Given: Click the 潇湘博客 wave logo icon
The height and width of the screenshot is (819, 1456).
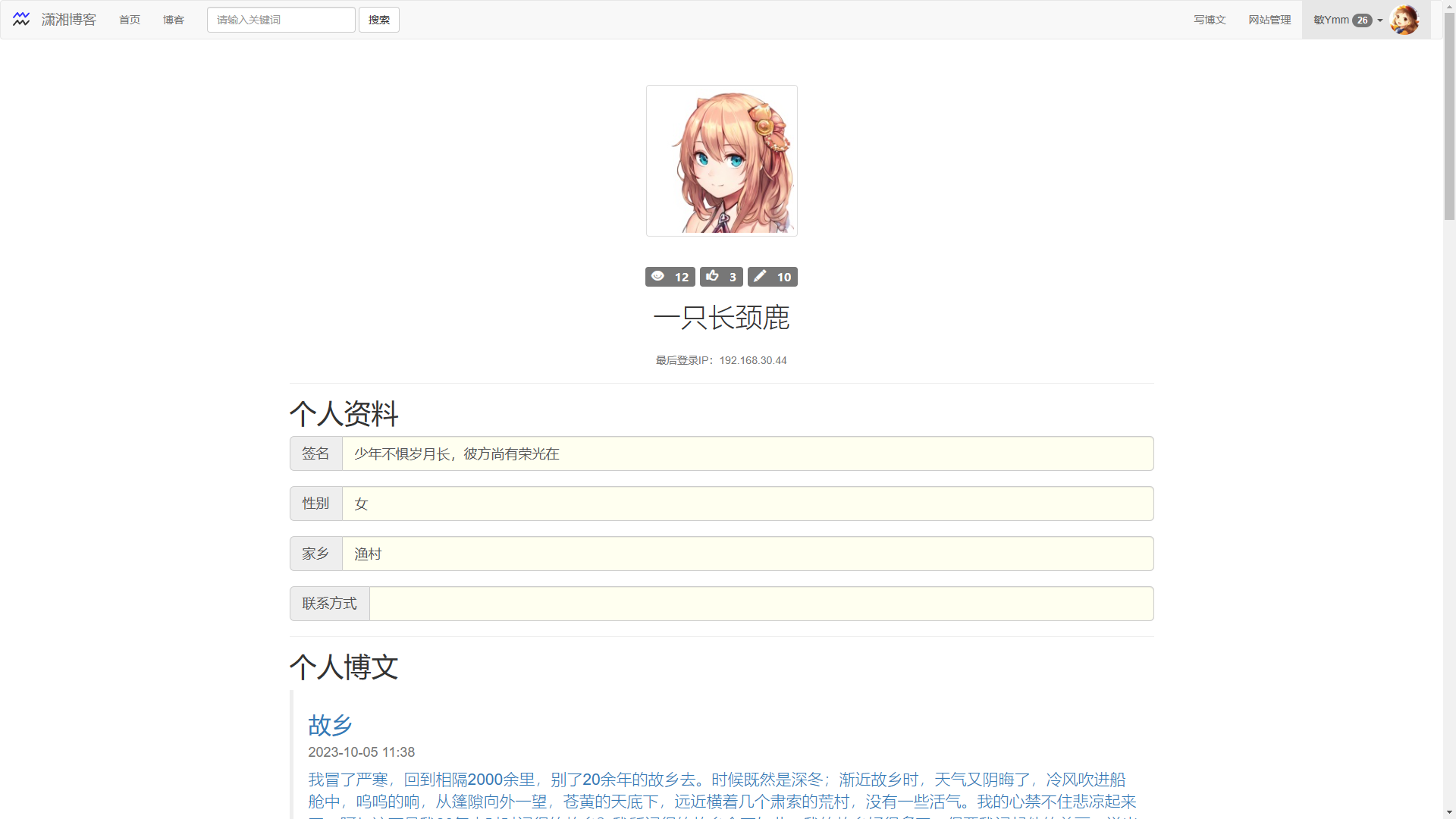Looking at the screenshot, I should click(21, 20).
